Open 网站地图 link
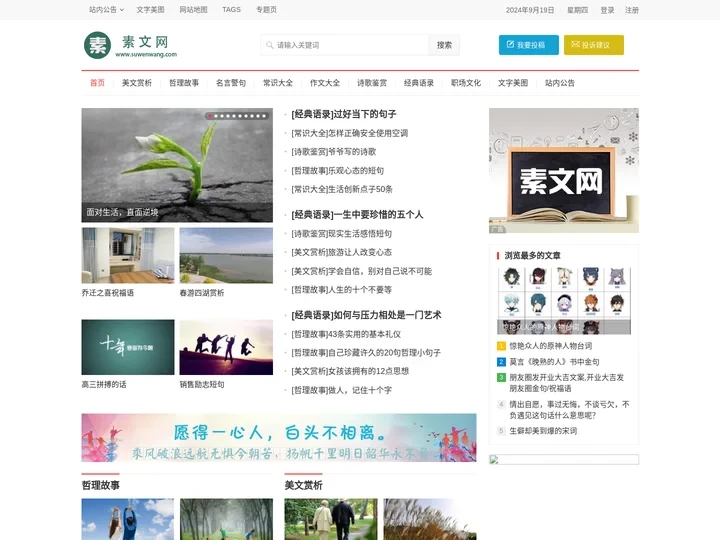 click(x=193, y=10)
